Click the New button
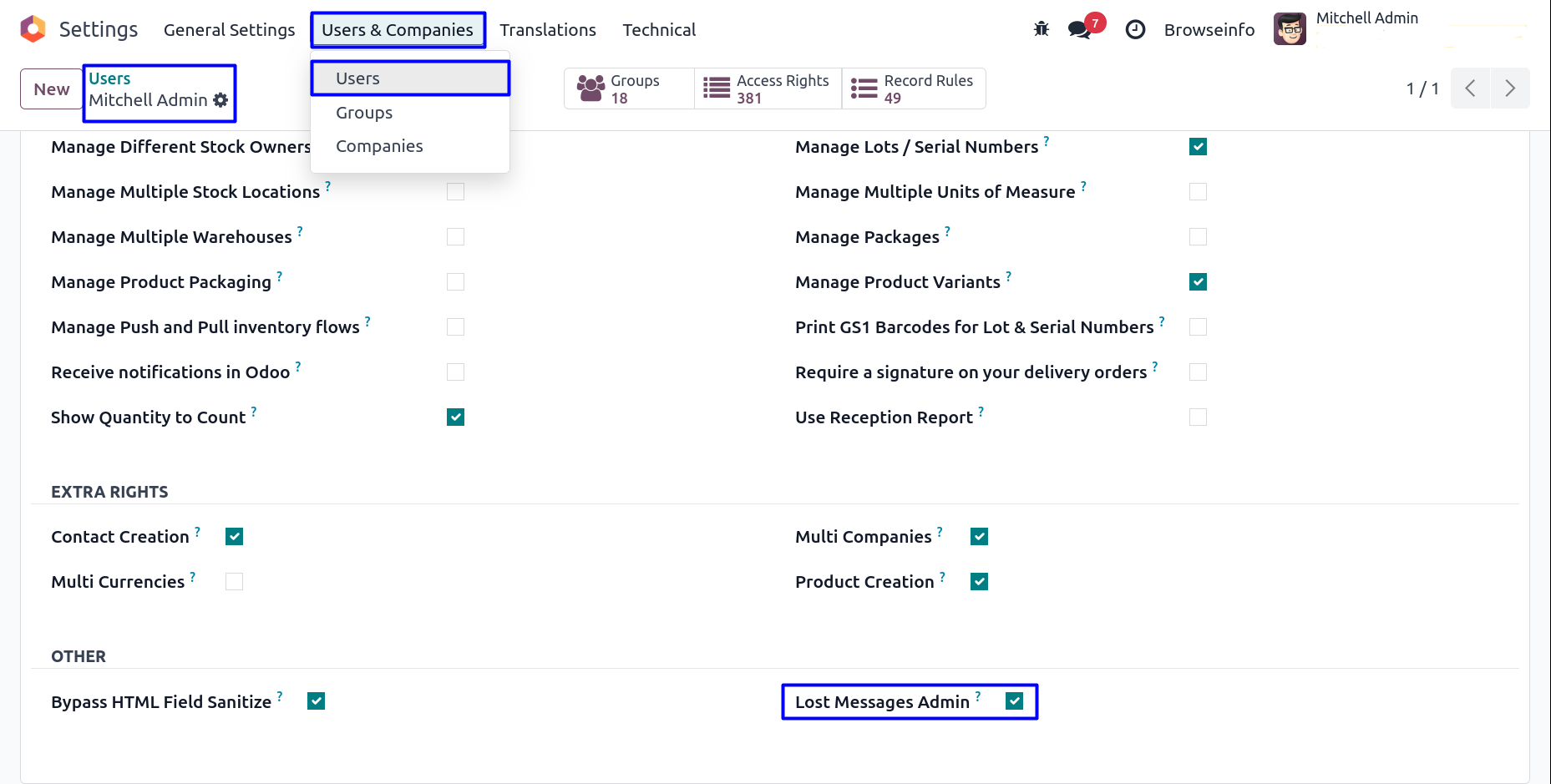 51,89
